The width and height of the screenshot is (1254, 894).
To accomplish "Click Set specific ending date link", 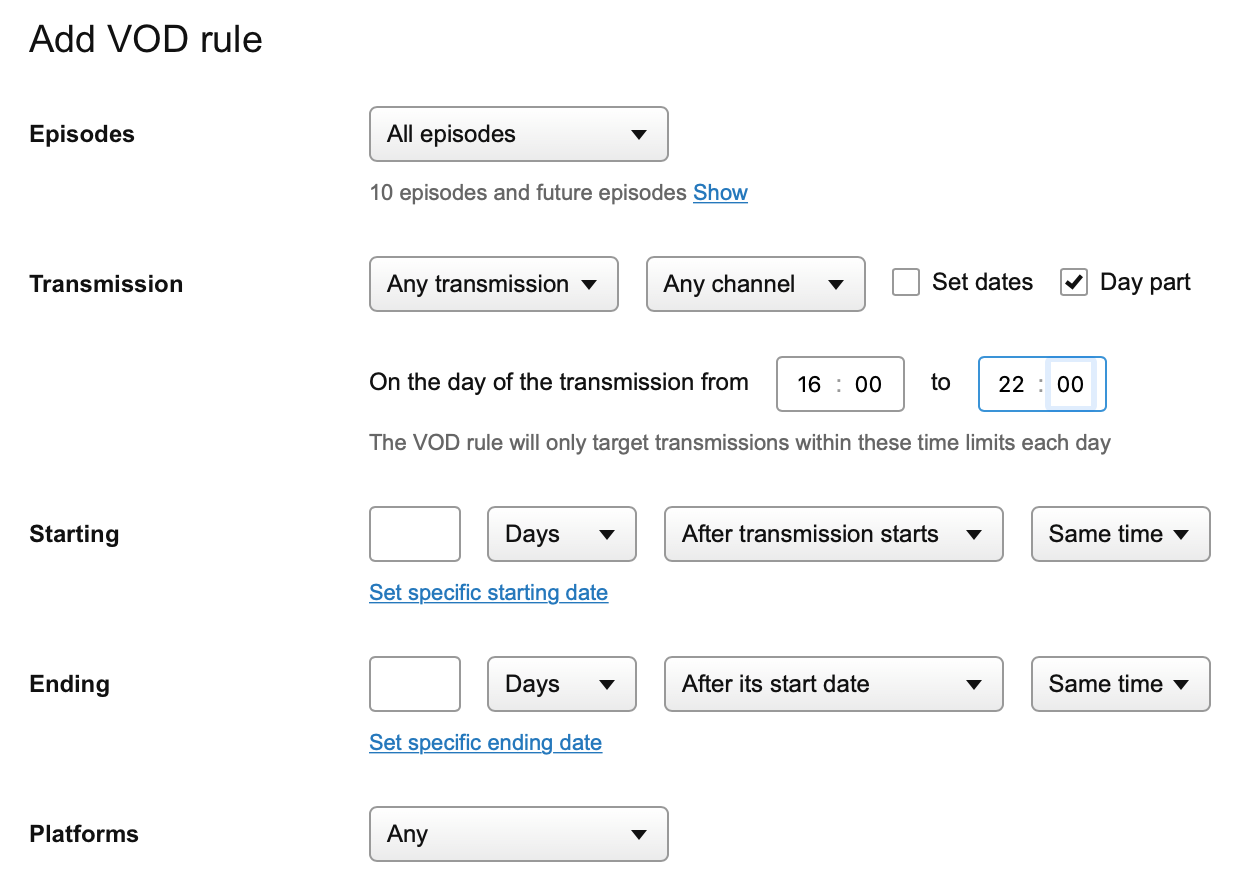I will coord(485,743).
